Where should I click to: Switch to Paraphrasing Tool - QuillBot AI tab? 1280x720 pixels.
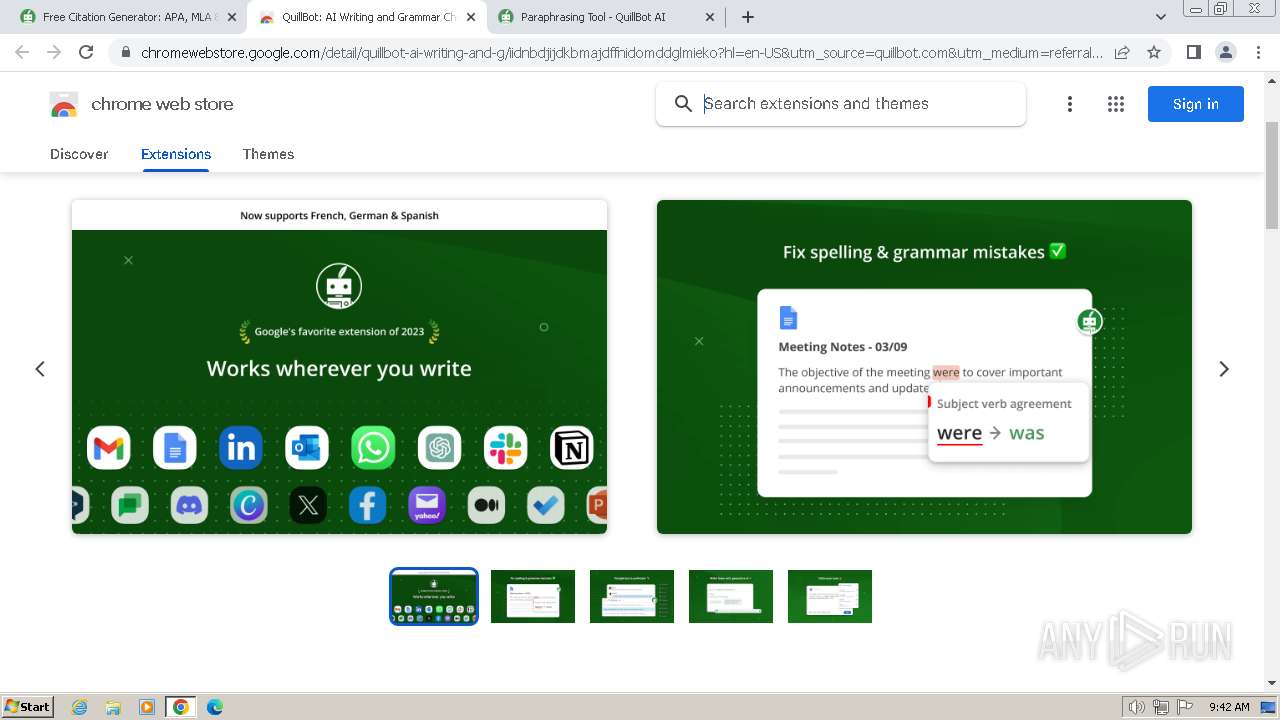[x=605, y=17]
